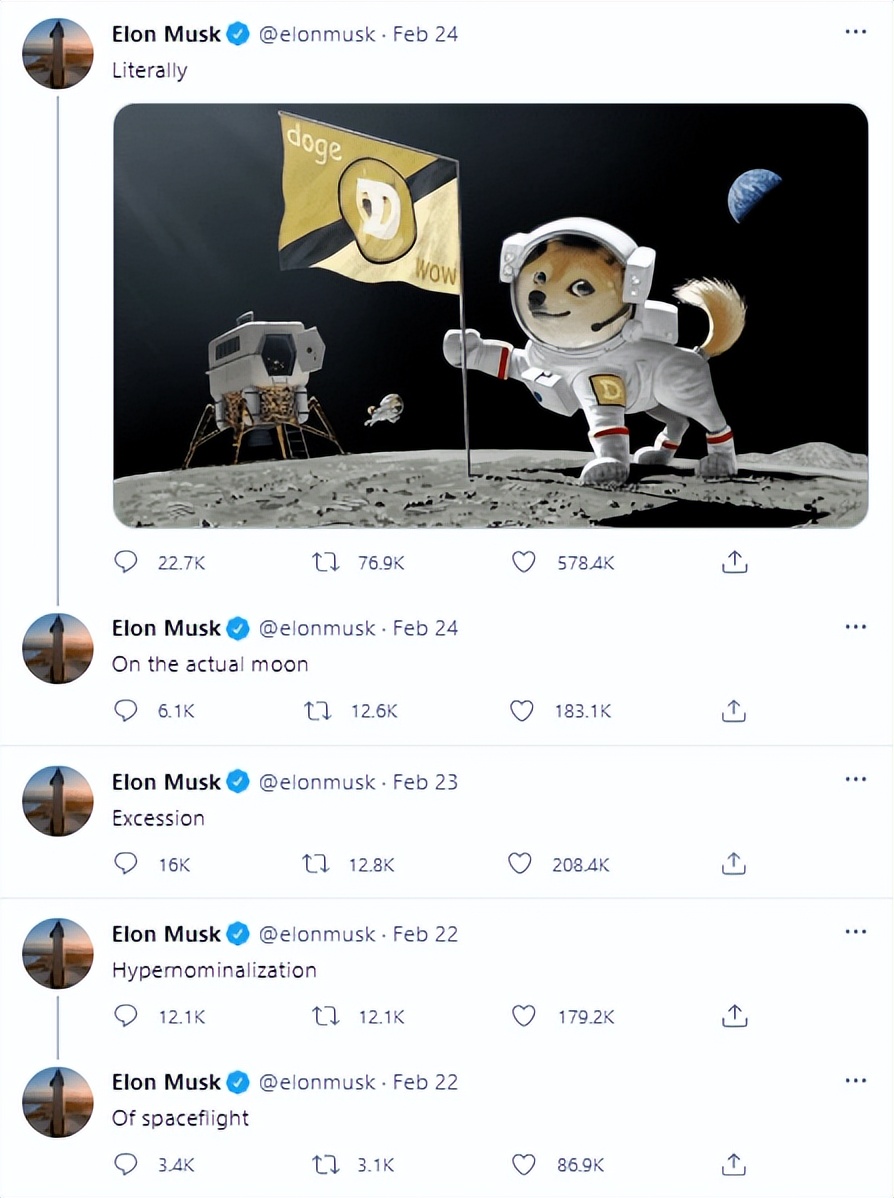Like the 'Of spaceflight' tweet

(x=522, y=1164)
